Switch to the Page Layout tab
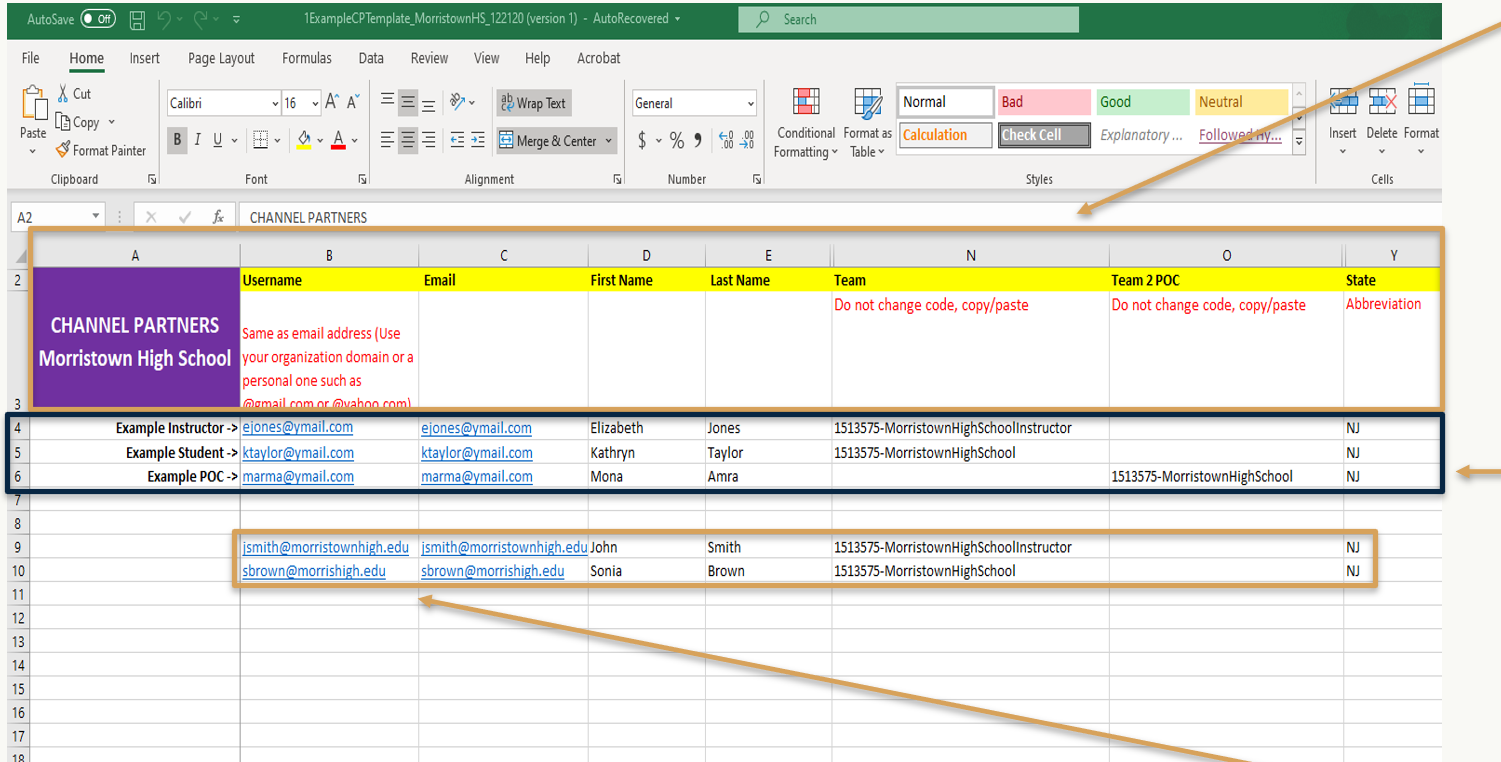Screen dimensions: 1501x762 221,58
